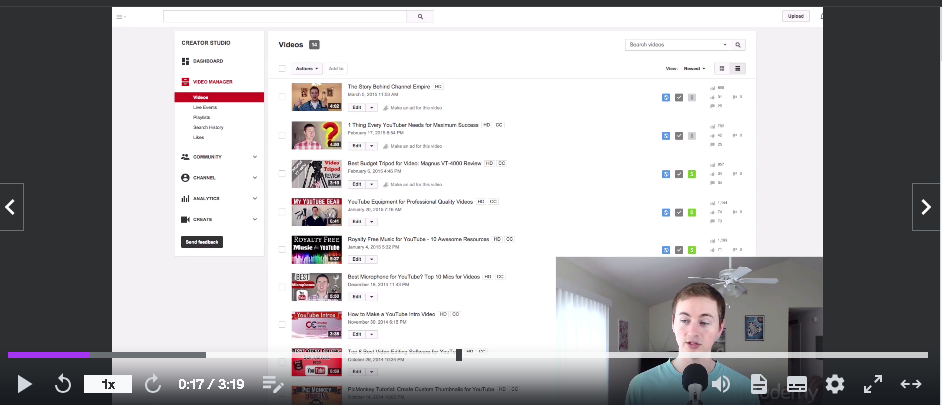
Task: Click Edit for The Story Behind Channel Empire
Action: click(x=357, y=108)
